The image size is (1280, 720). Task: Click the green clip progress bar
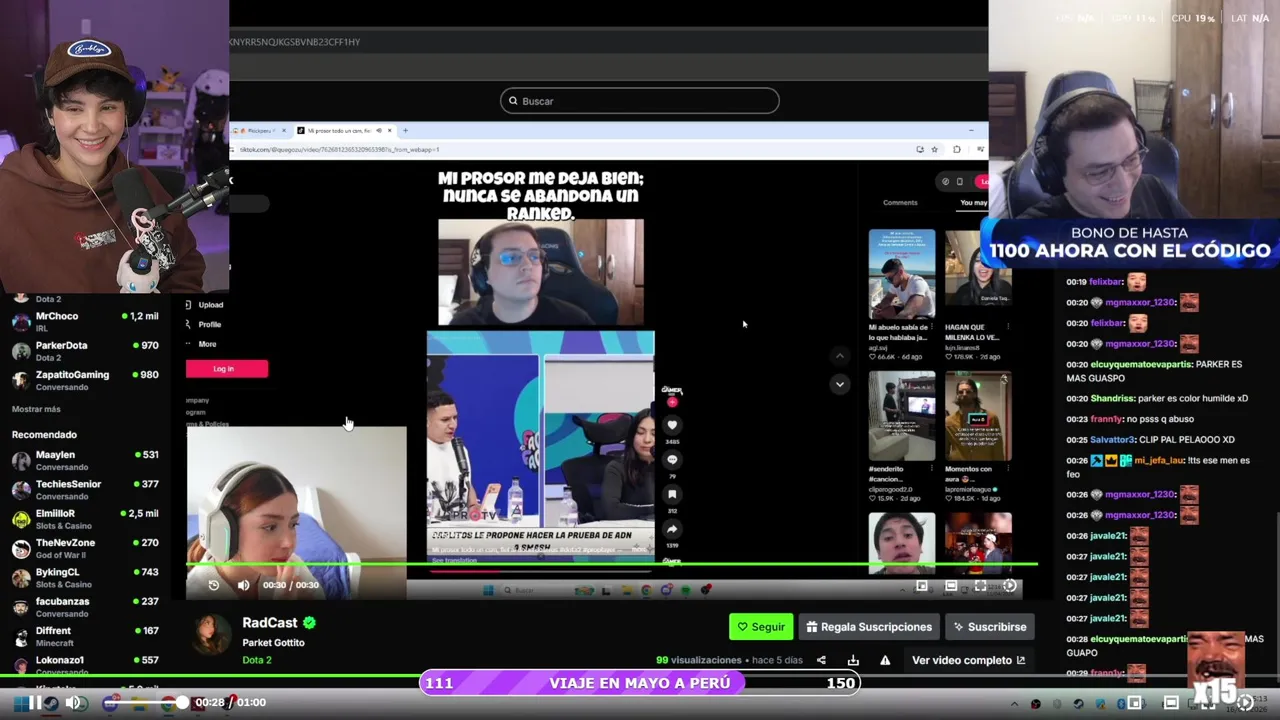pos(612,565)
